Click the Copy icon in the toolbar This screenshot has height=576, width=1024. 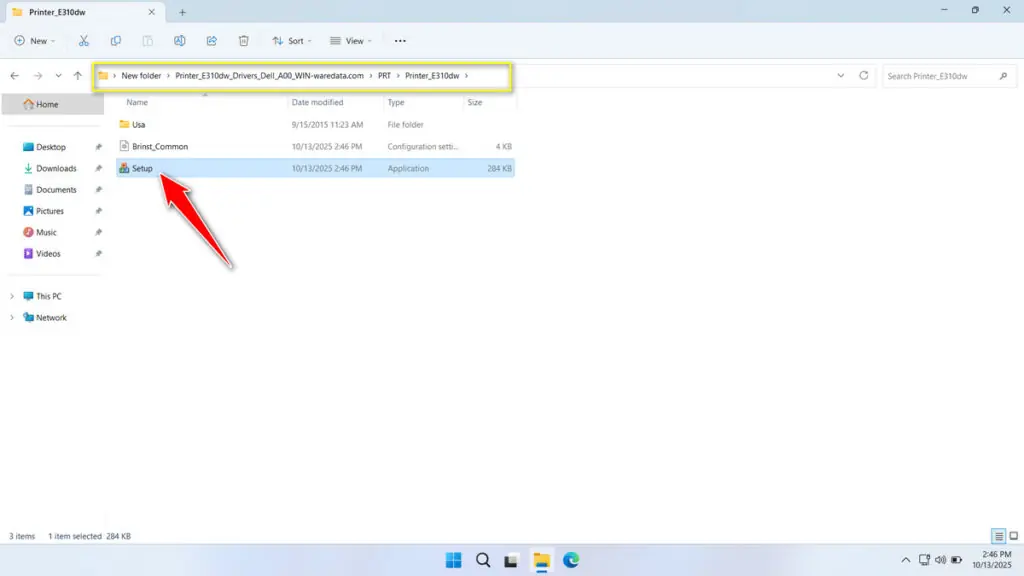click(x=116, y=41)
